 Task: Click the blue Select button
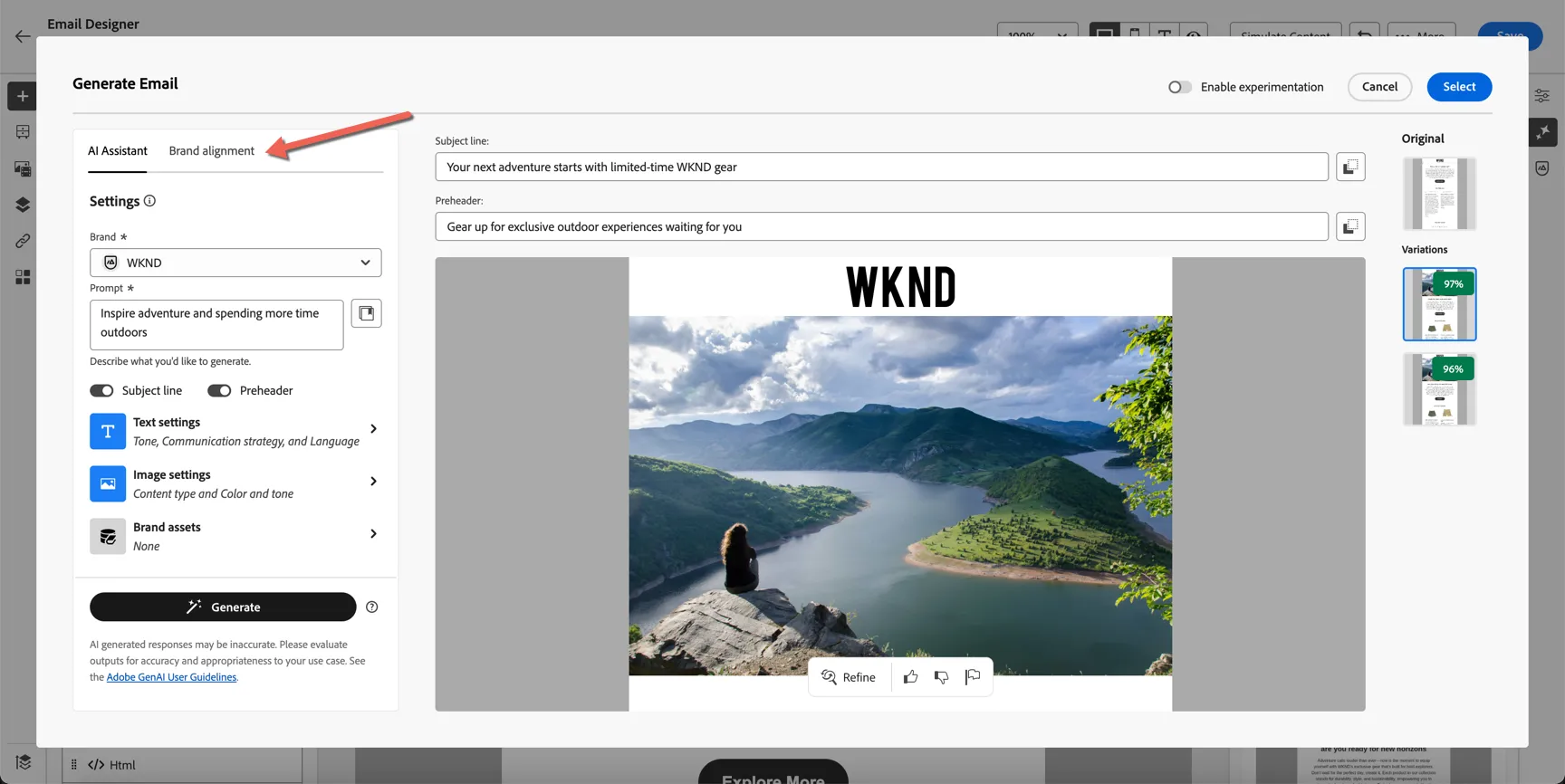1459,87
